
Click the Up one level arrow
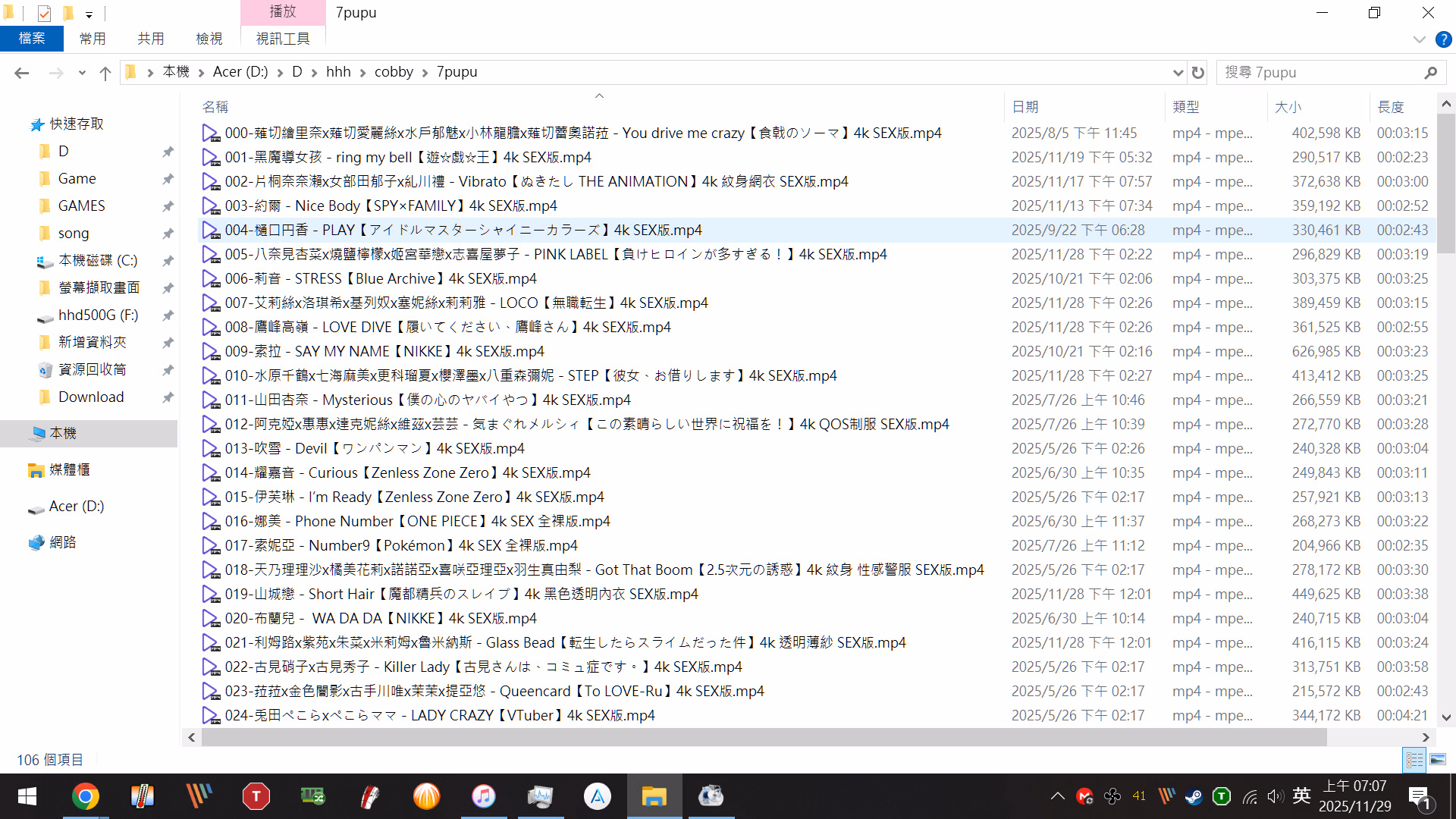point(105,73)
